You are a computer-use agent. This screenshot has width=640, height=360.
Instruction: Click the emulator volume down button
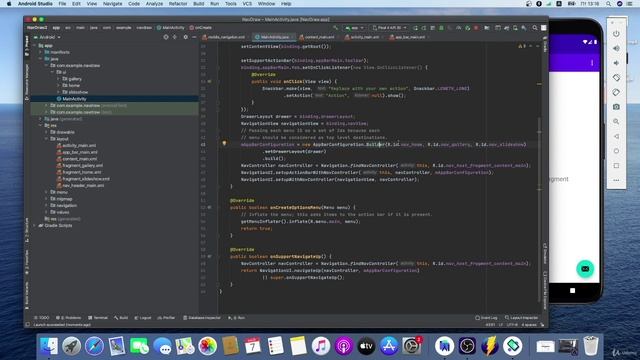point(616,63)
